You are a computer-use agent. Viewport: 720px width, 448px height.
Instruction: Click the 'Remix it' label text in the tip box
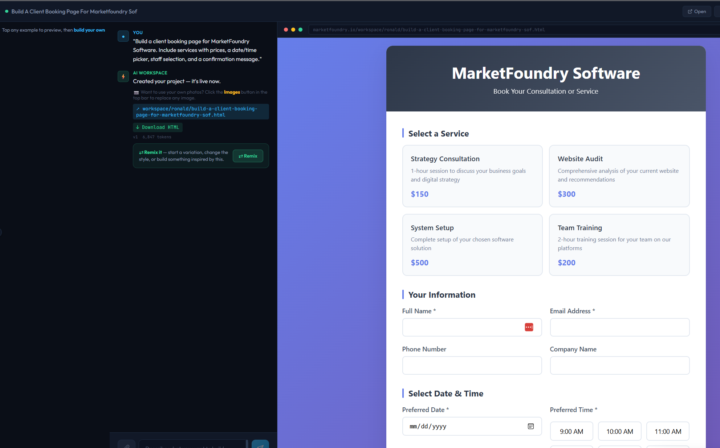(151, 152)
